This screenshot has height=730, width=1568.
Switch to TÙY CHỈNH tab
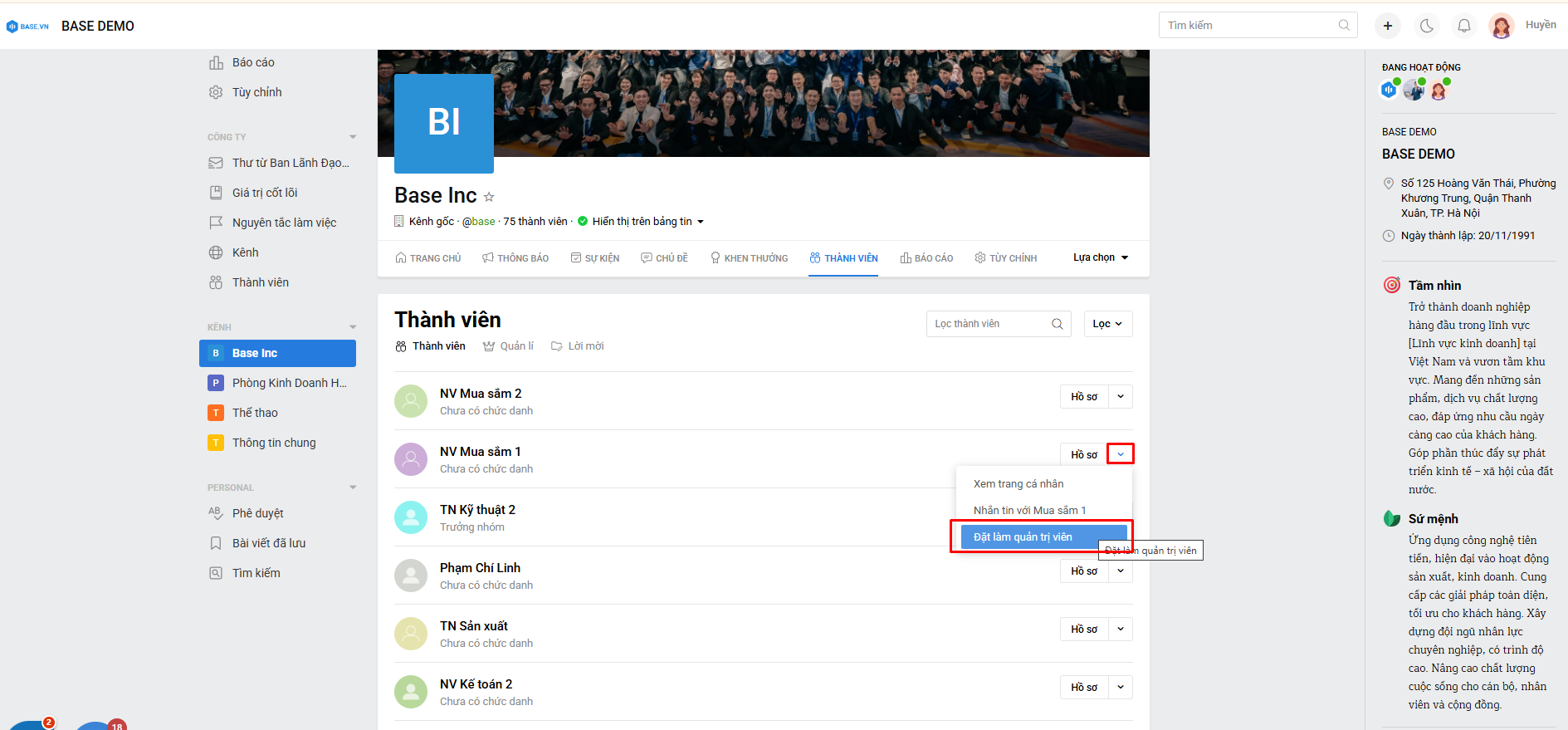1005,258
